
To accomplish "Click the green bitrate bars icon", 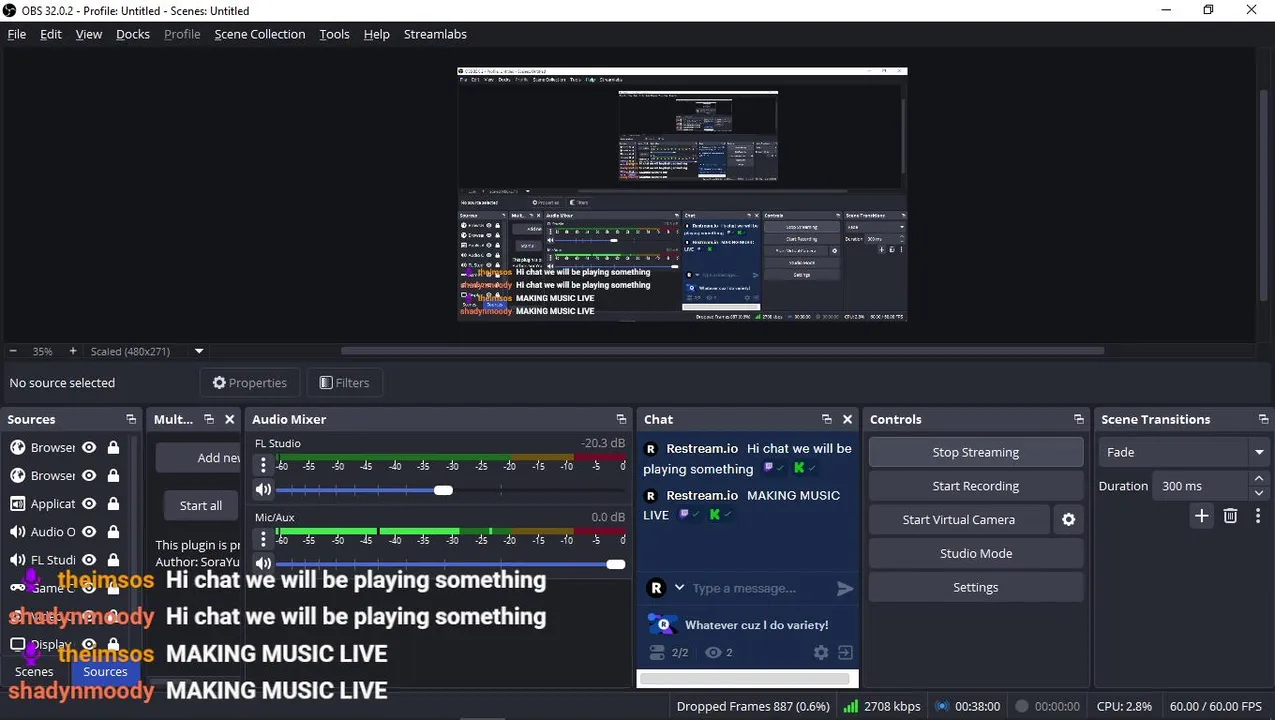I will (x=851, y=706).
